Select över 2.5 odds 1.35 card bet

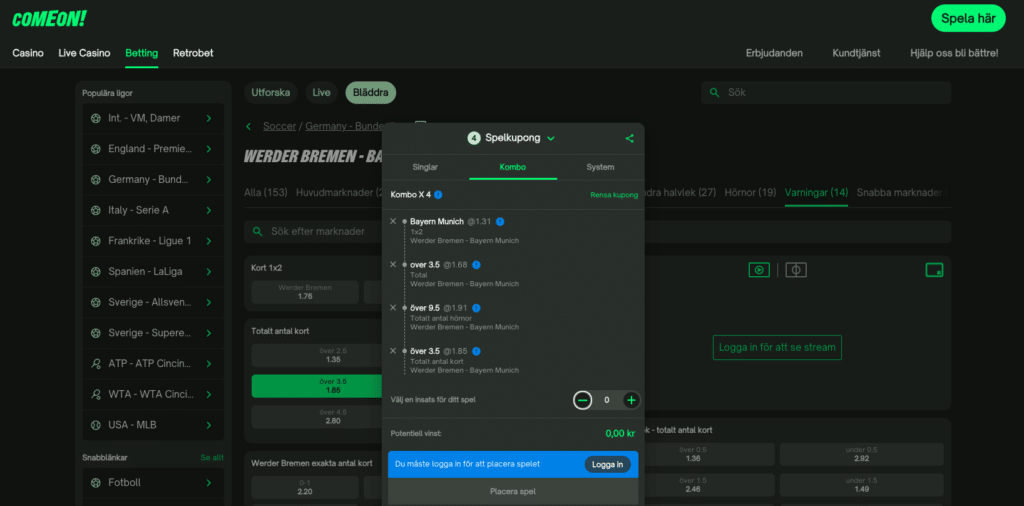pyautogui.click(x=317, y=355)
